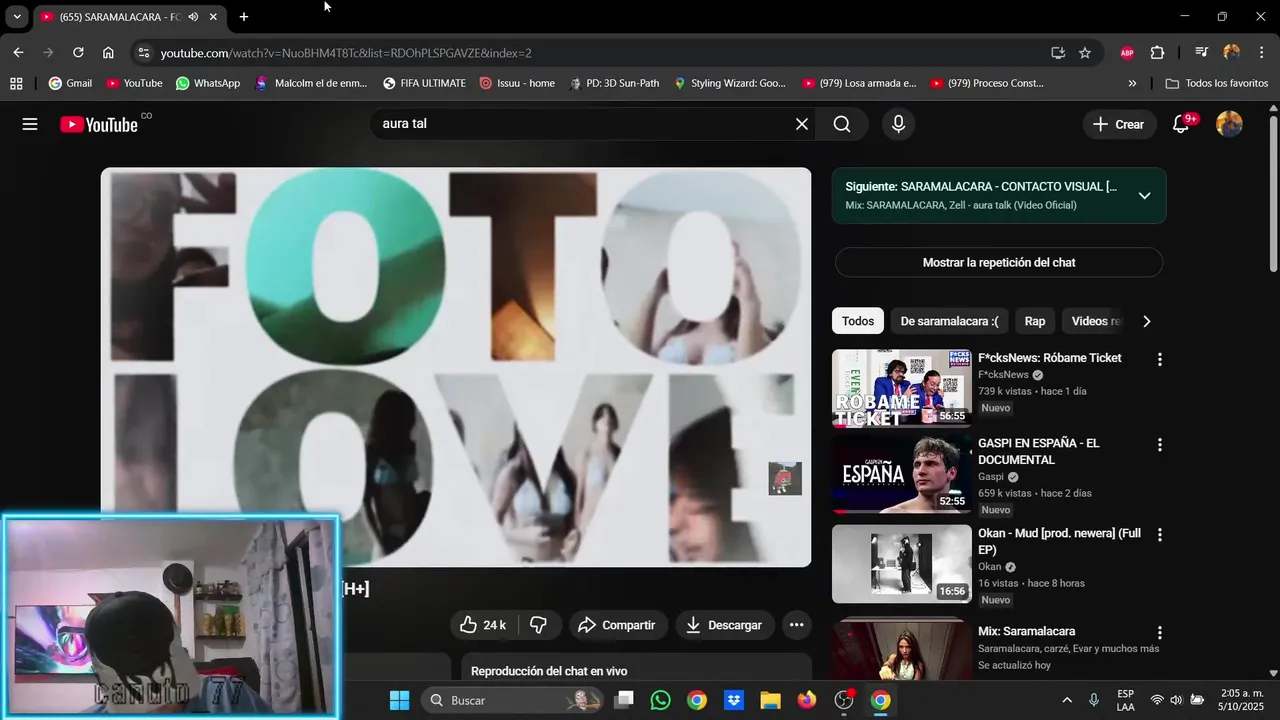Open more actions ellipsis below video

(x=796, y=625)
